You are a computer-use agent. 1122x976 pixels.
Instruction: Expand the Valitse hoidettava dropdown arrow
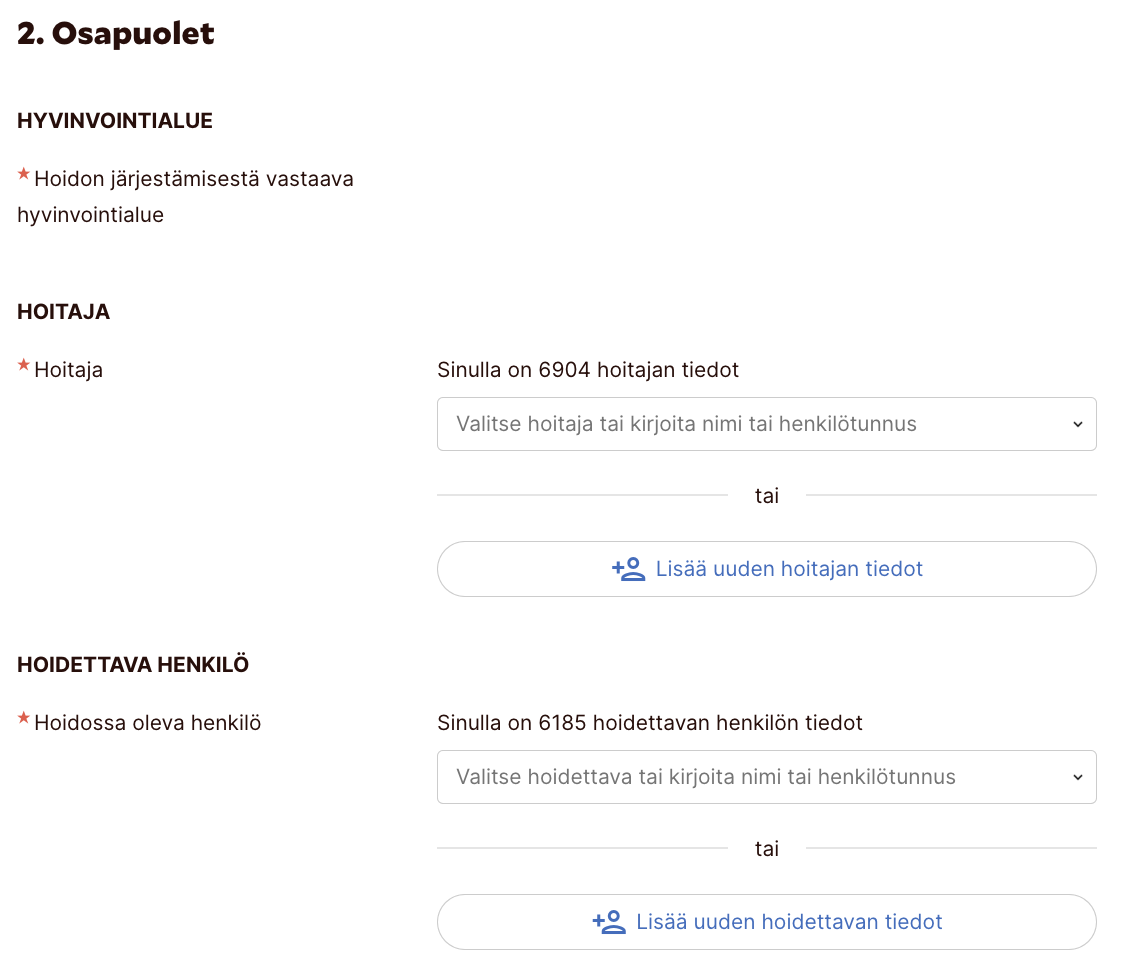click(x=1077, y=777)
